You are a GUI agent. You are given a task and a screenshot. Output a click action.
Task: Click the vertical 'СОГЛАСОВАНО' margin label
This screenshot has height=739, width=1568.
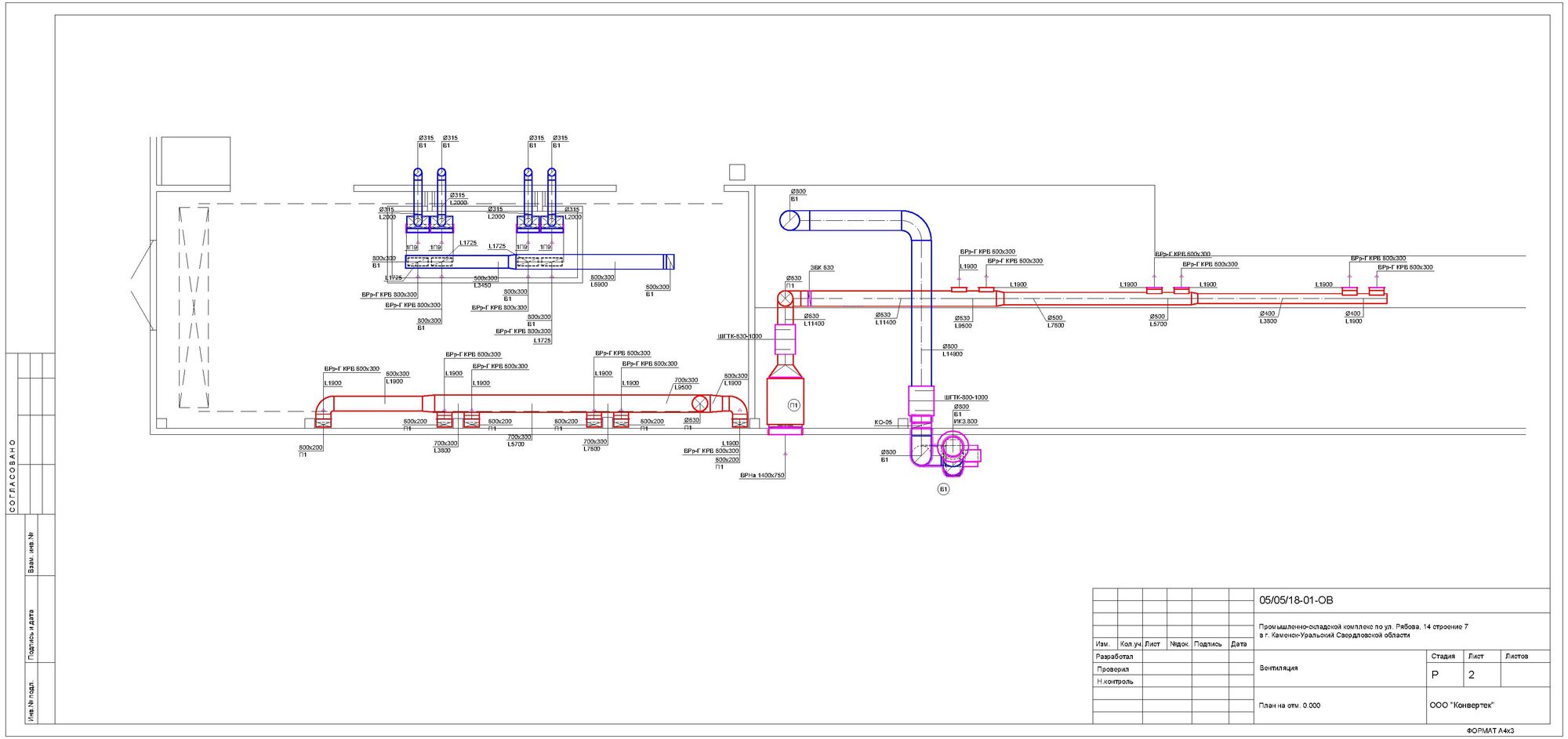tap(13, 476)
